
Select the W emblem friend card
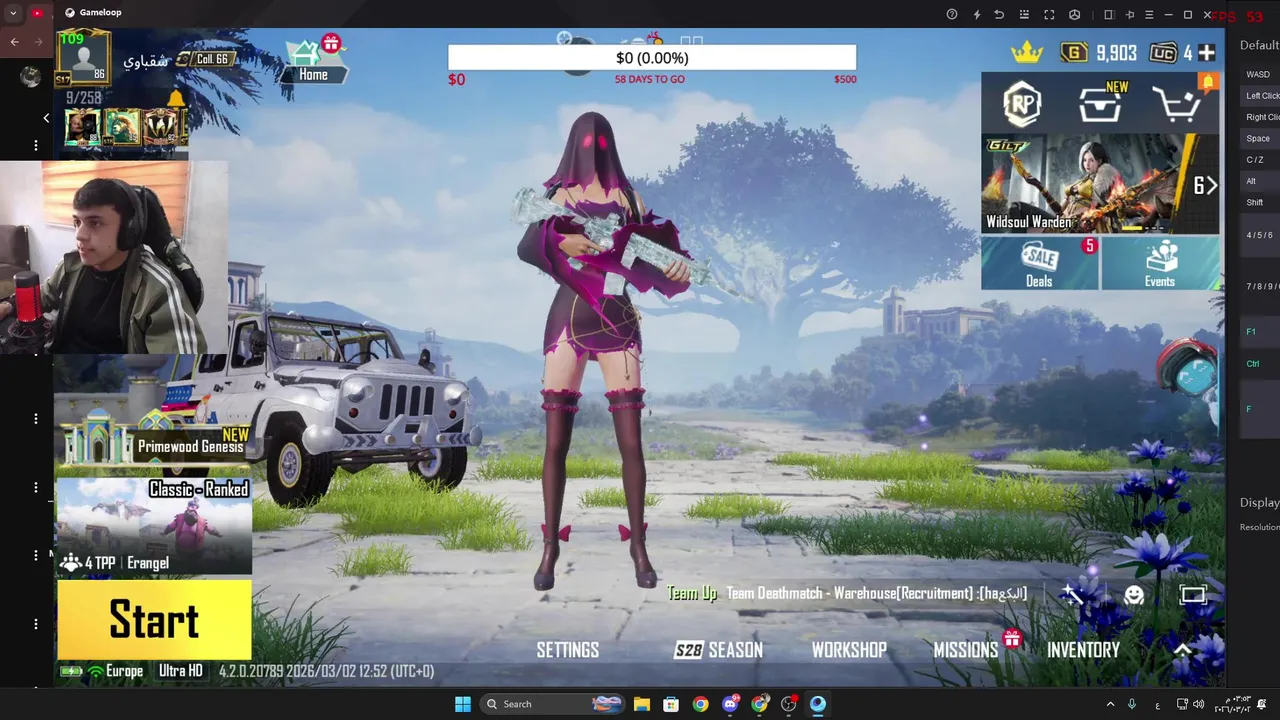pos(162,128)
